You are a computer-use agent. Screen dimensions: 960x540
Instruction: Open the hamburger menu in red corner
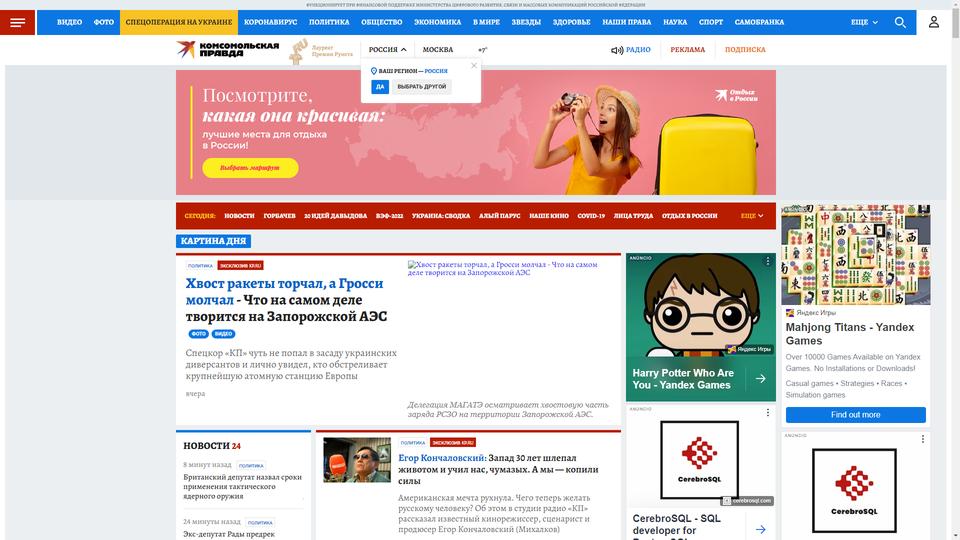(17, 23)
